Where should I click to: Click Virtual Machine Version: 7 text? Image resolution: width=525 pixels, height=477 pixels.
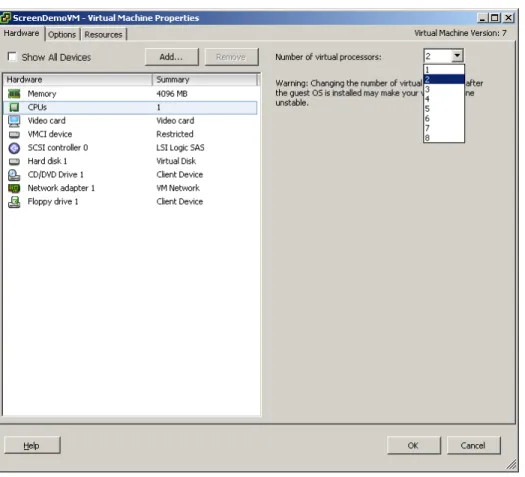460,33
